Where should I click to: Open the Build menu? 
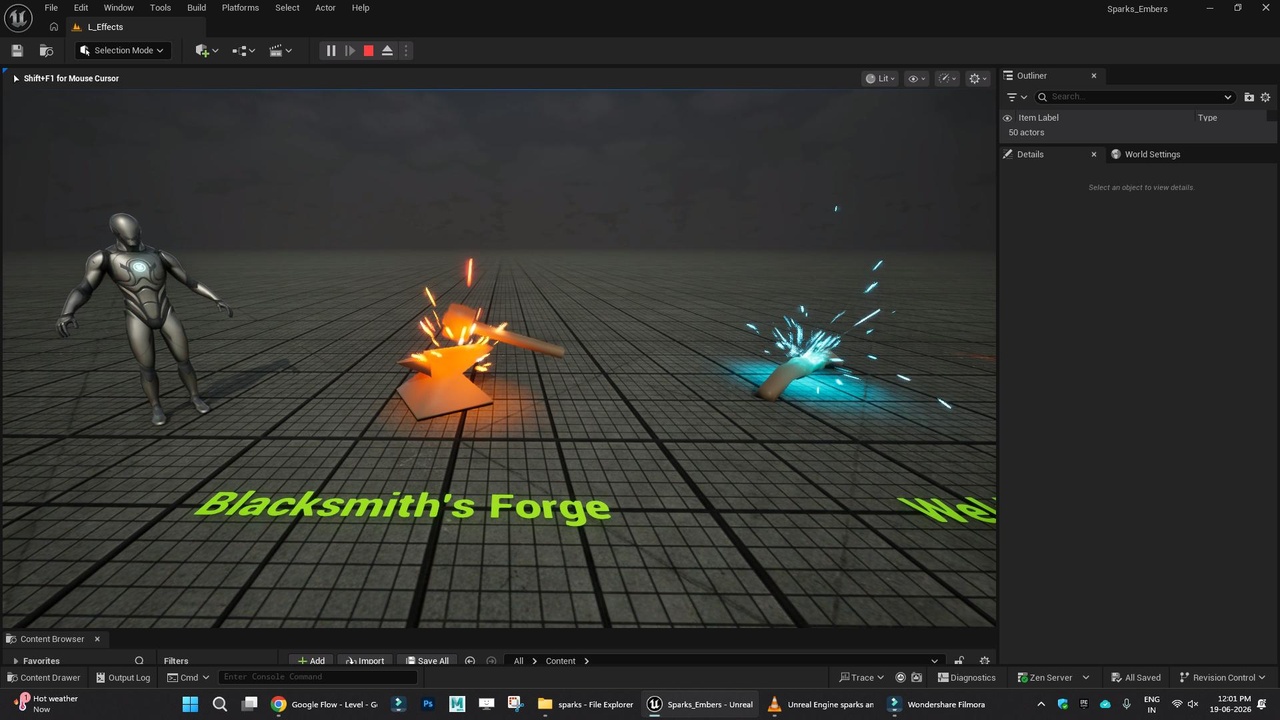point(196,8)
